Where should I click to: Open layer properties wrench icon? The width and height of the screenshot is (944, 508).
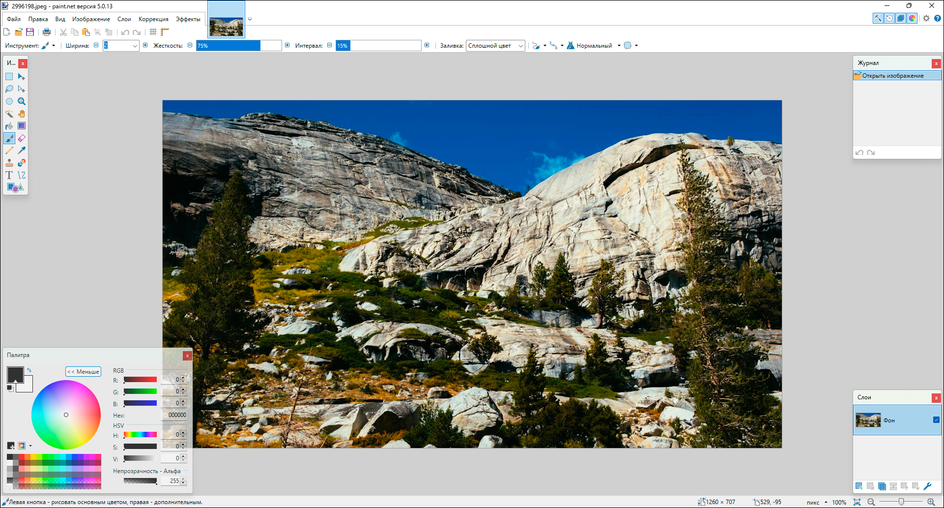click(927, 486)
